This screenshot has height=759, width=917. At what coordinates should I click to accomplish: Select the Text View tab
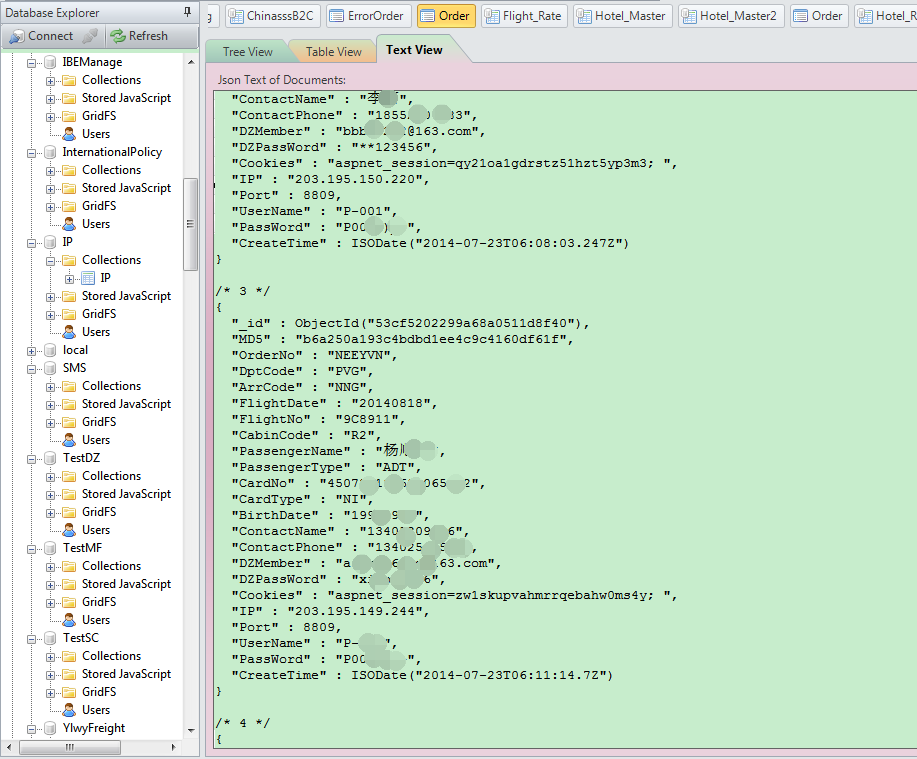pos(414,50)
